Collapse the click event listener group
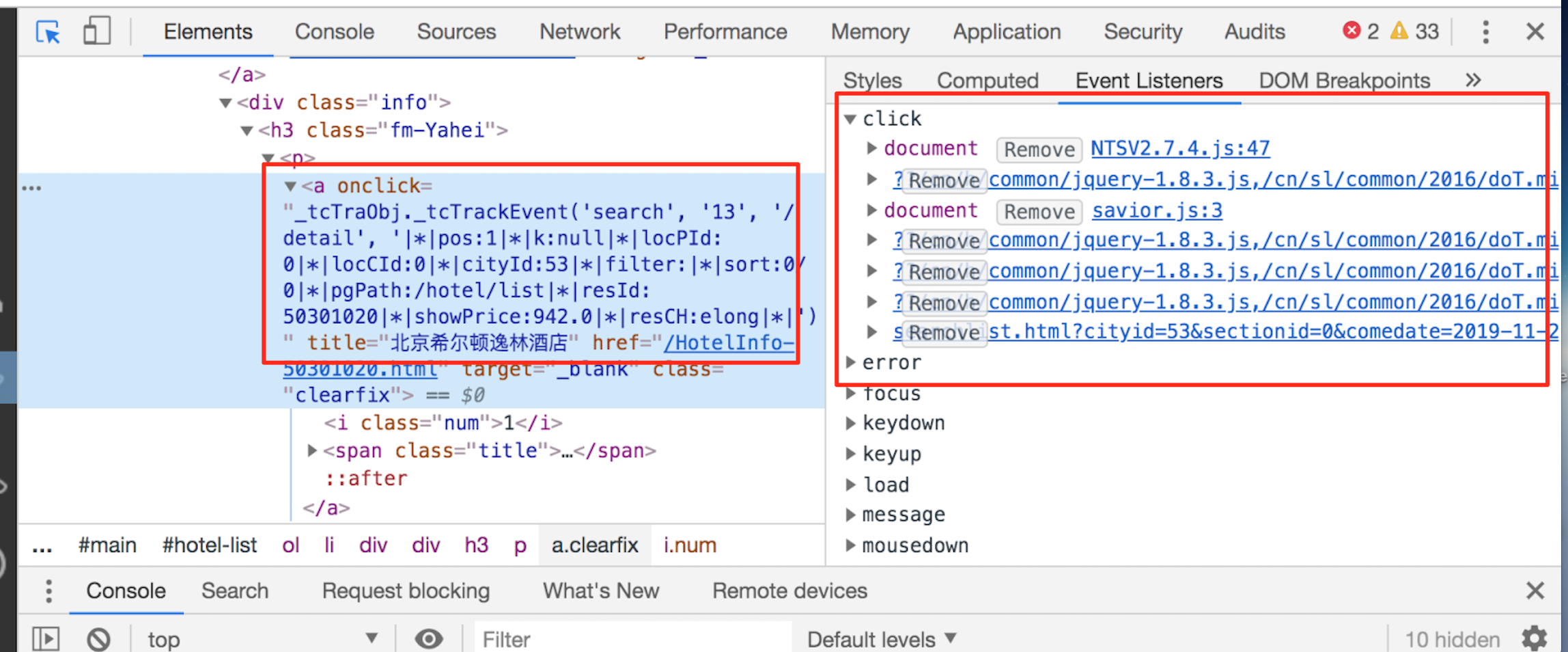The width and height of the screenshot is (1568, 652). (850, 118)
